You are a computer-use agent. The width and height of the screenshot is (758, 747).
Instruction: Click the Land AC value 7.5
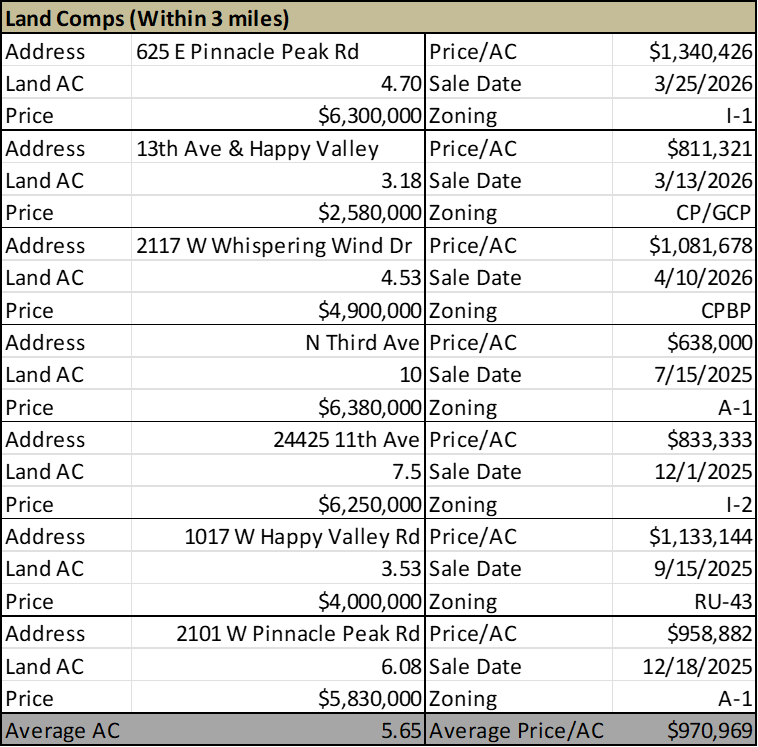click(x=277, y=471)
